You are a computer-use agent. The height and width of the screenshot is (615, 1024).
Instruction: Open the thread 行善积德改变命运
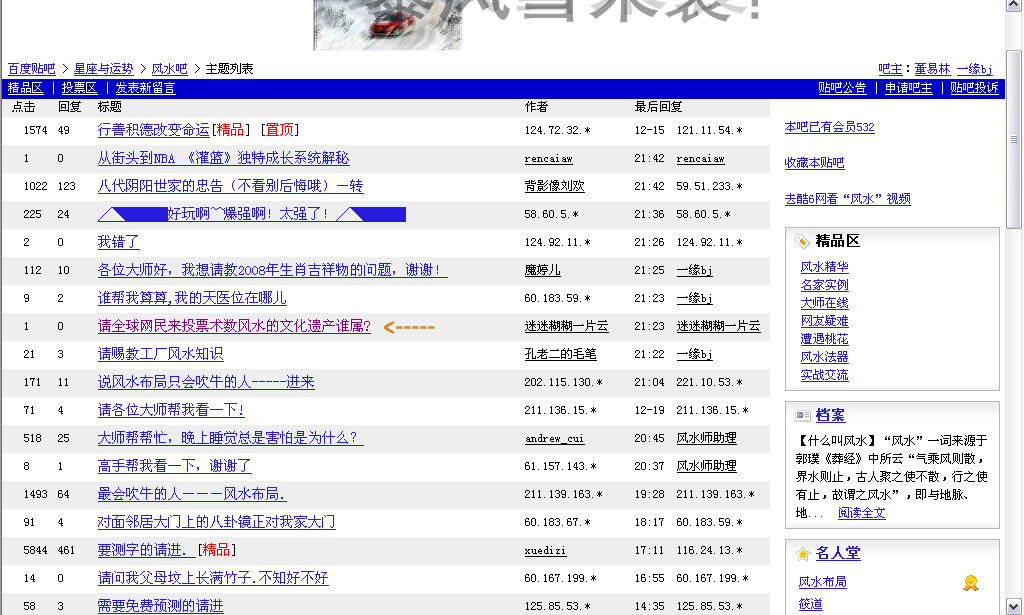tap(153, 130)
